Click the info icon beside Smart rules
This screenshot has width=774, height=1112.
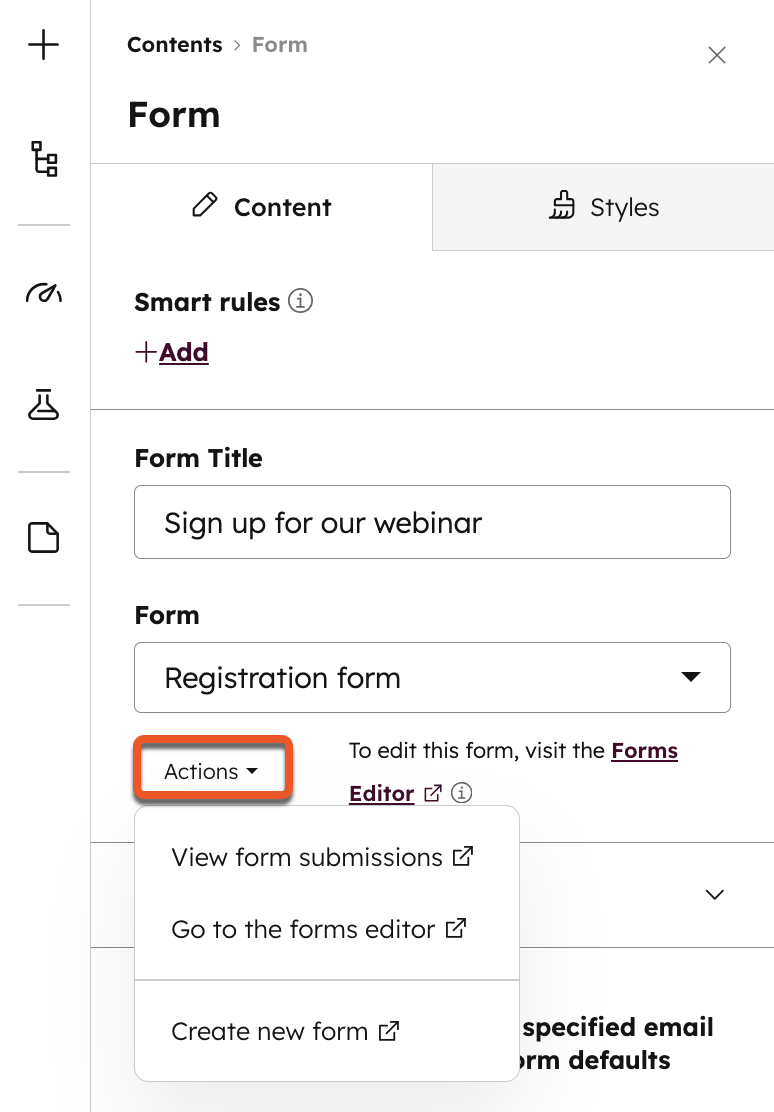(300, 301)
